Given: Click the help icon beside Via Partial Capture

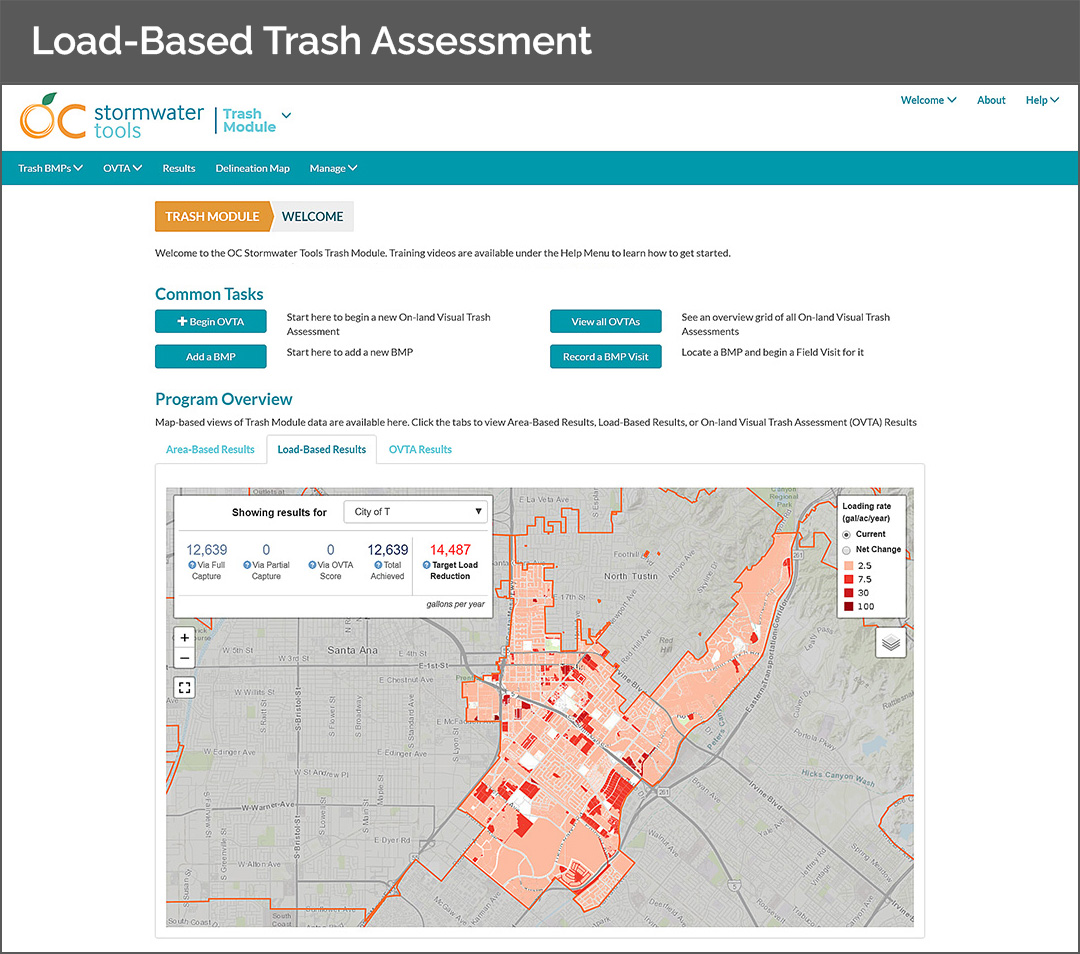Looking at the screenshot, I should 247,565.
